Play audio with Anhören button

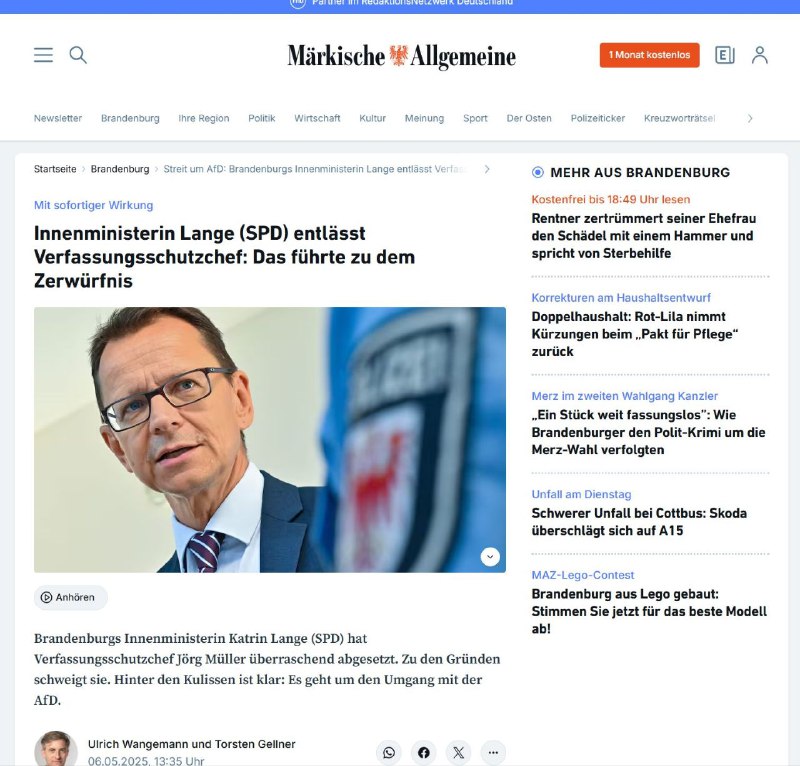[70, 597]
